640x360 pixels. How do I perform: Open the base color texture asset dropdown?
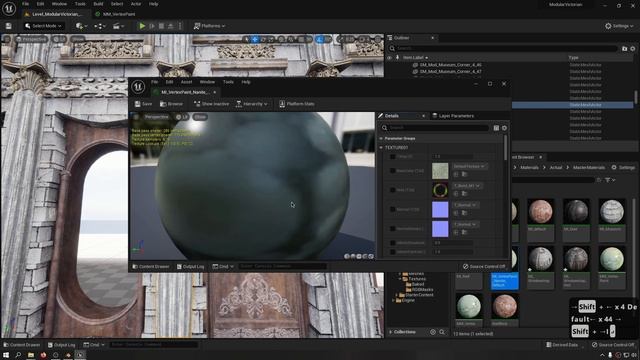(469, 167)
